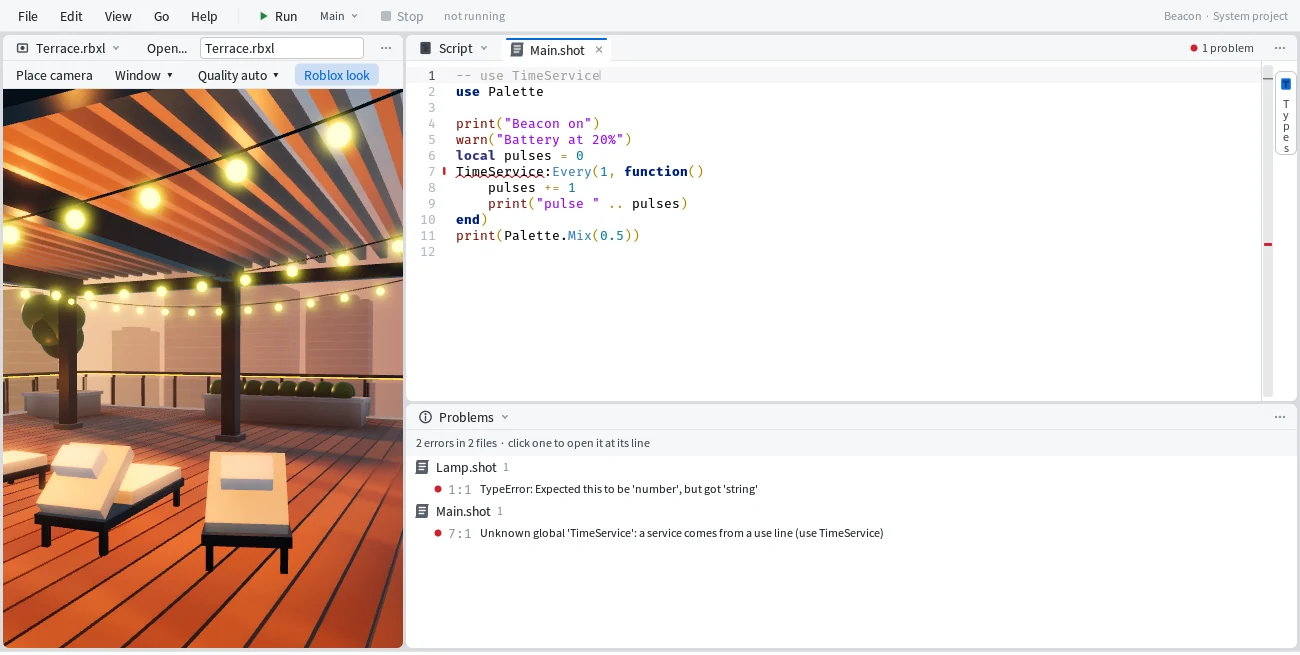This screenshot has width=1300, height=655.
Task: Open the Types side panel icon
Action: [x=1286, y=84]
